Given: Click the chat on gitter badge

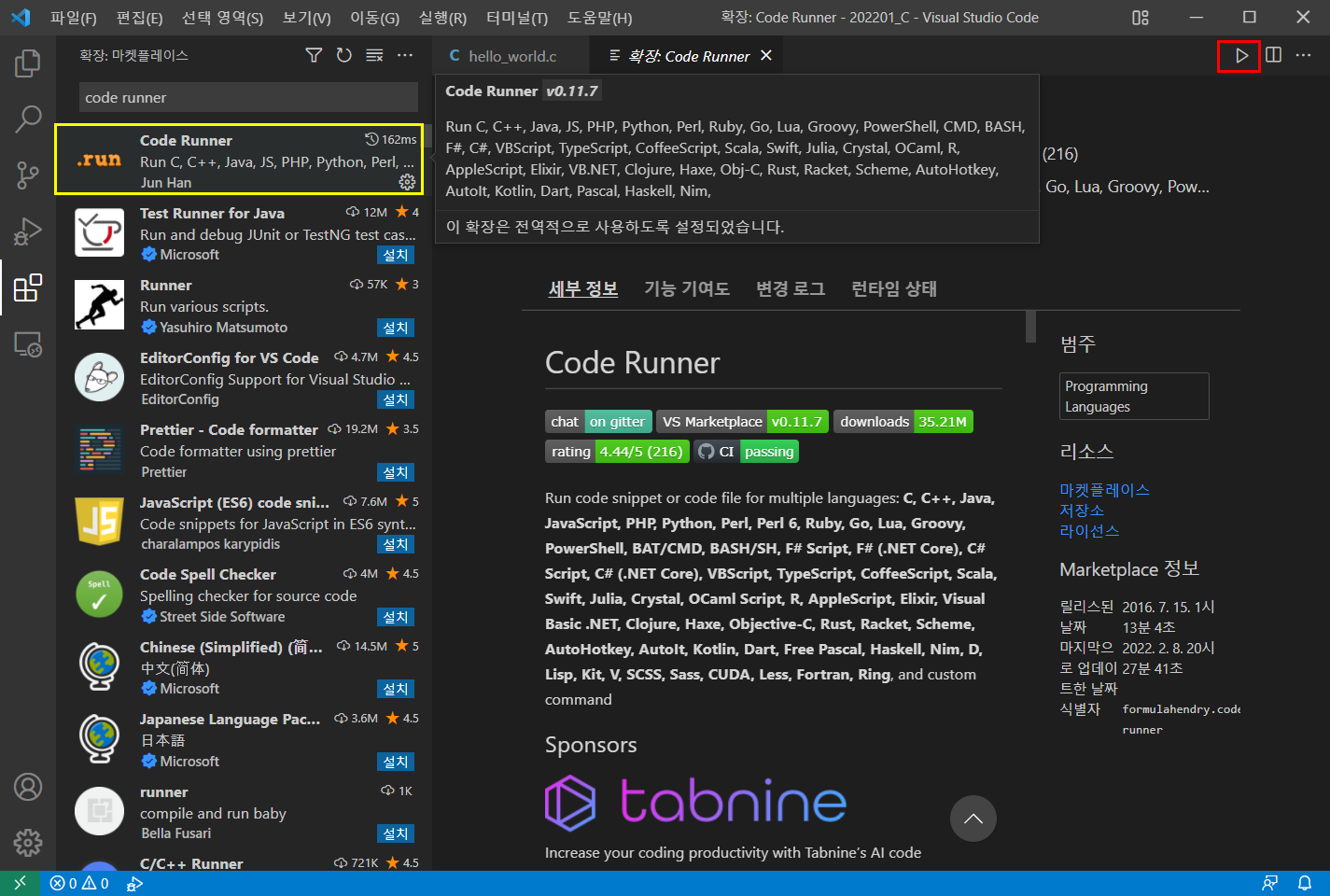Looking at the screenshot, I should (597, 422).
